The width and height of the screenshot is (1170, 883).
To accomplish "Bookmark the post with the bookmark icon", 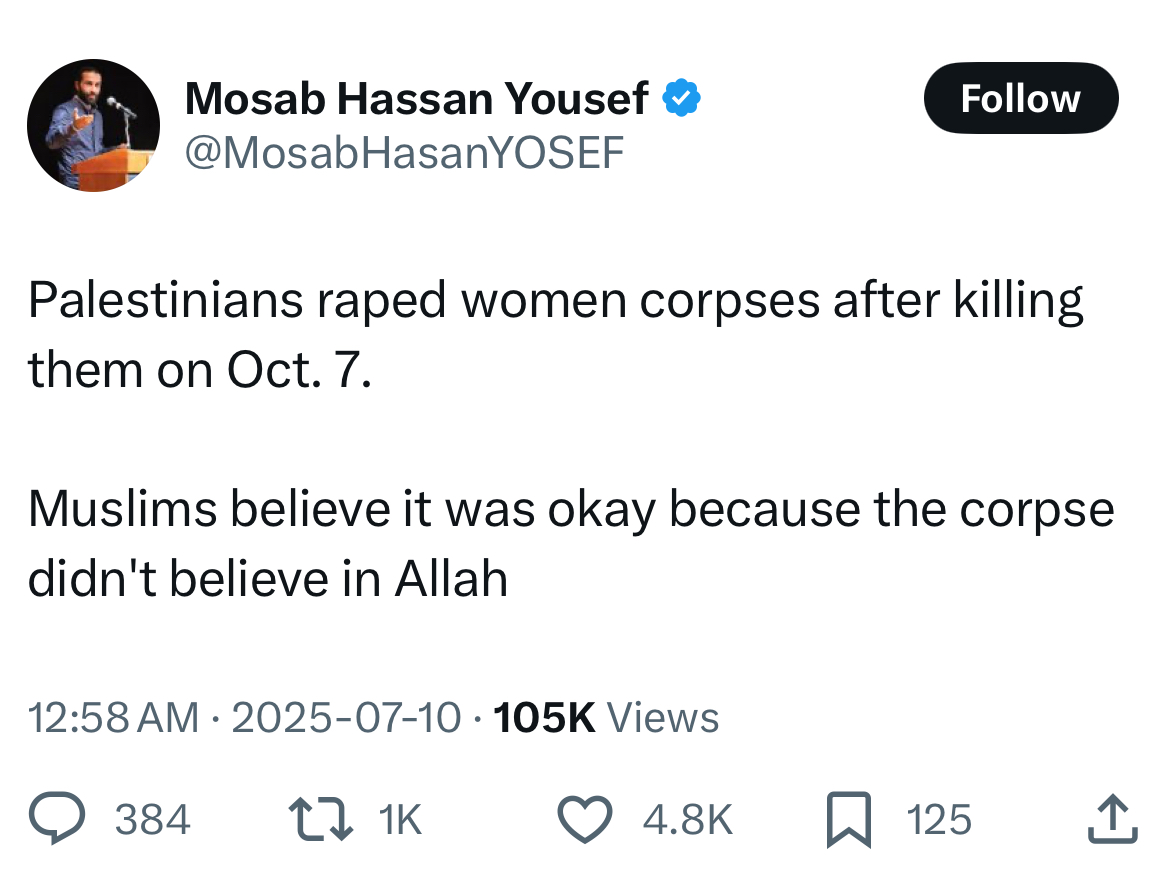I will pos(849,820).
